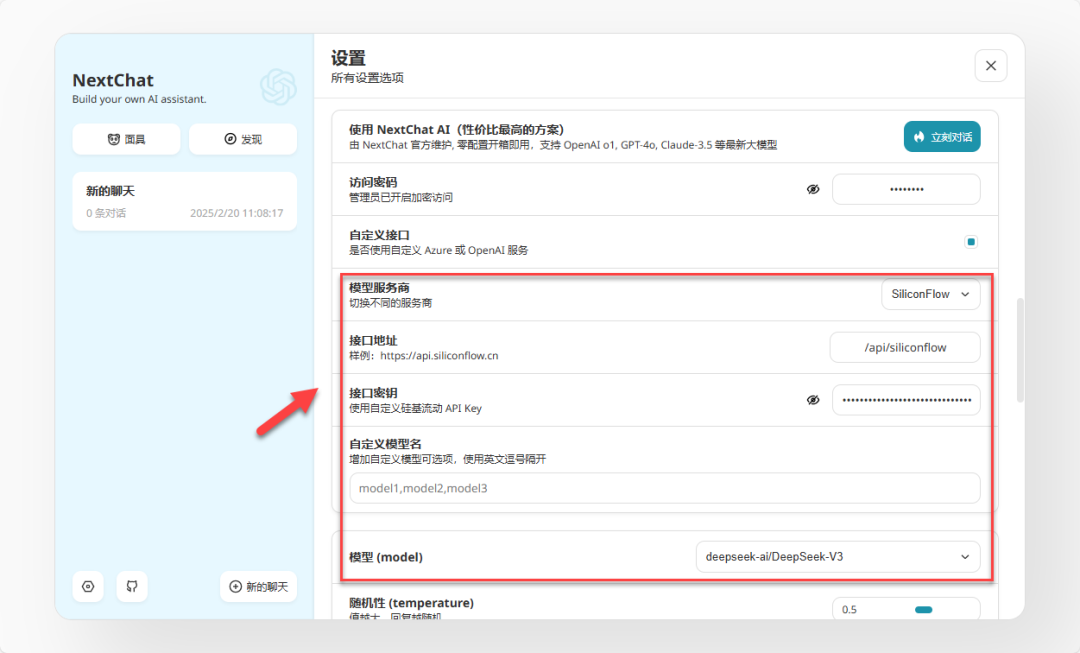
Task: Click the 访问密码 password field
Action: click(906, 189)
